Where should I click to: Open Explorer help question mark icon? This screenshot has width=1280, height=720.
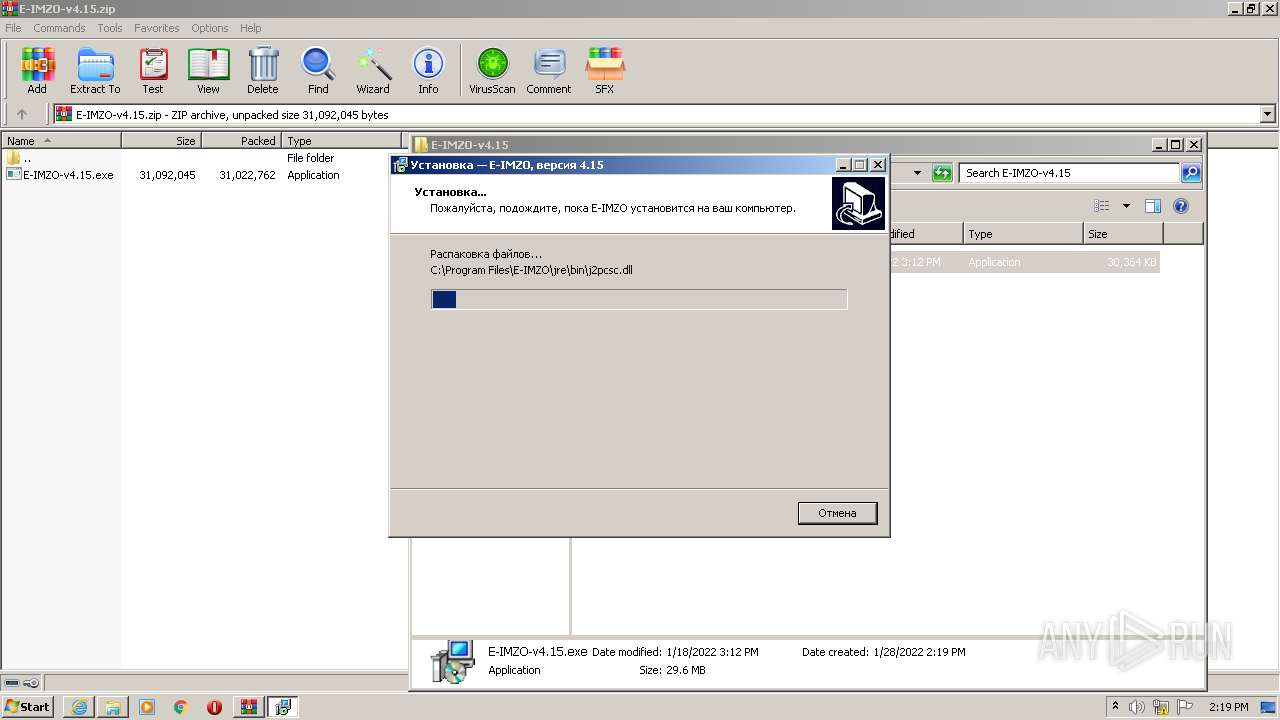click(1181, 206)
